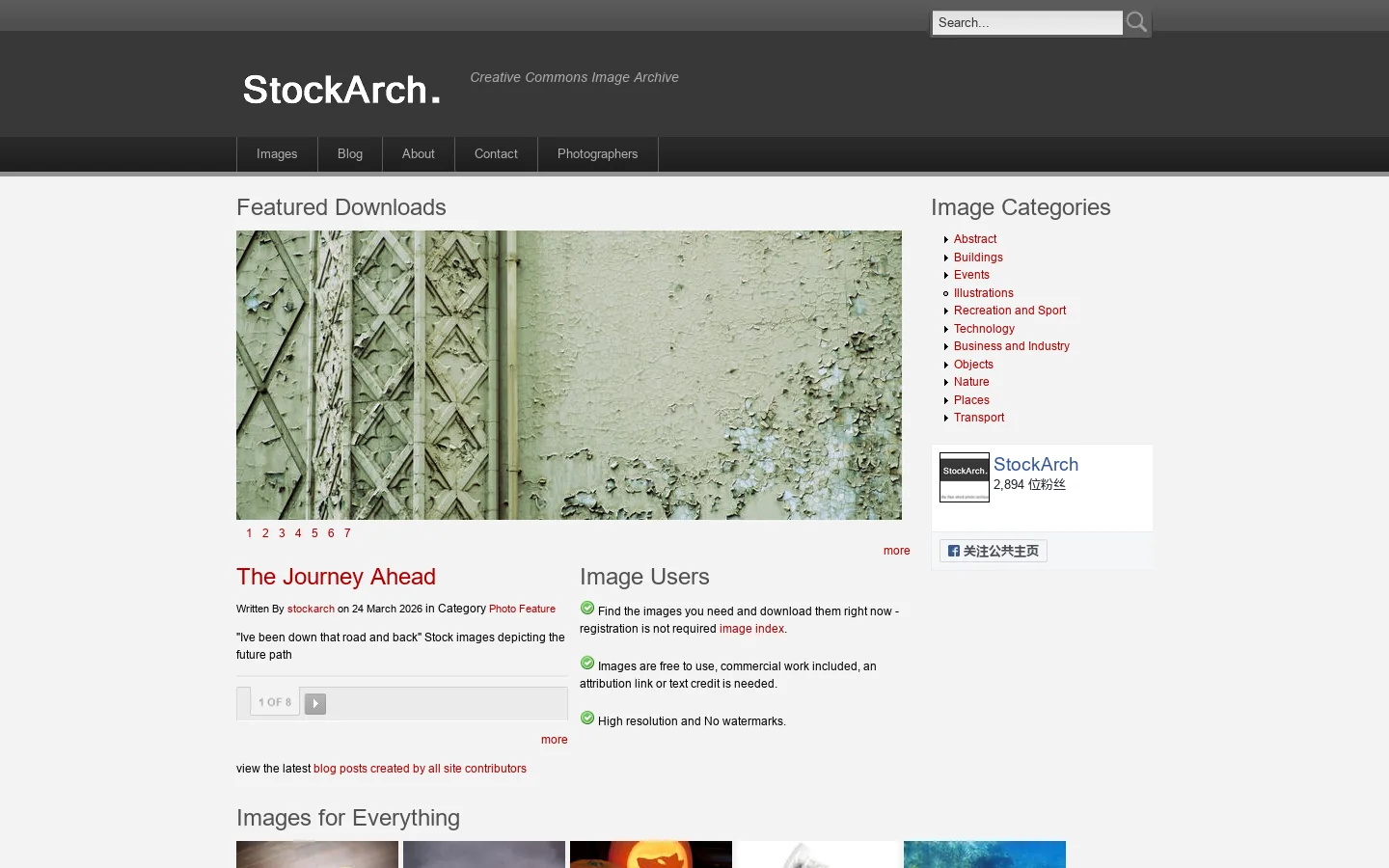
Task: Open the Nature category link
Action: click(971, 382)
